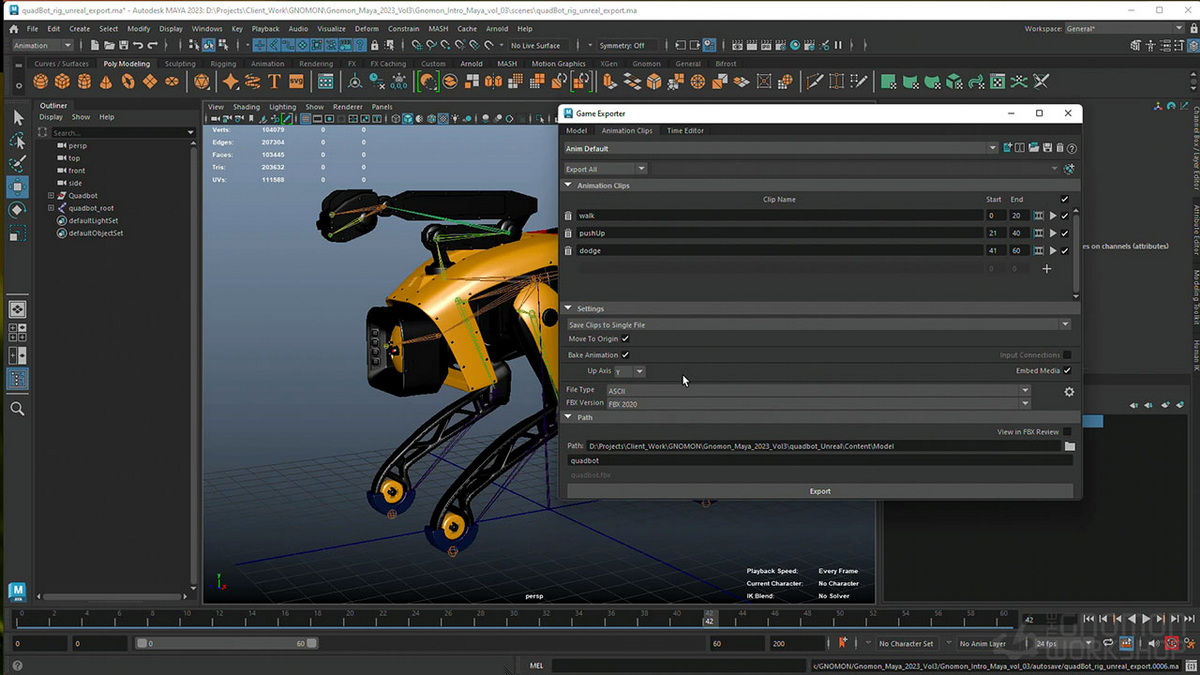Collapse the Path section
Screen dimensions: 1200x675
point(569,417)
